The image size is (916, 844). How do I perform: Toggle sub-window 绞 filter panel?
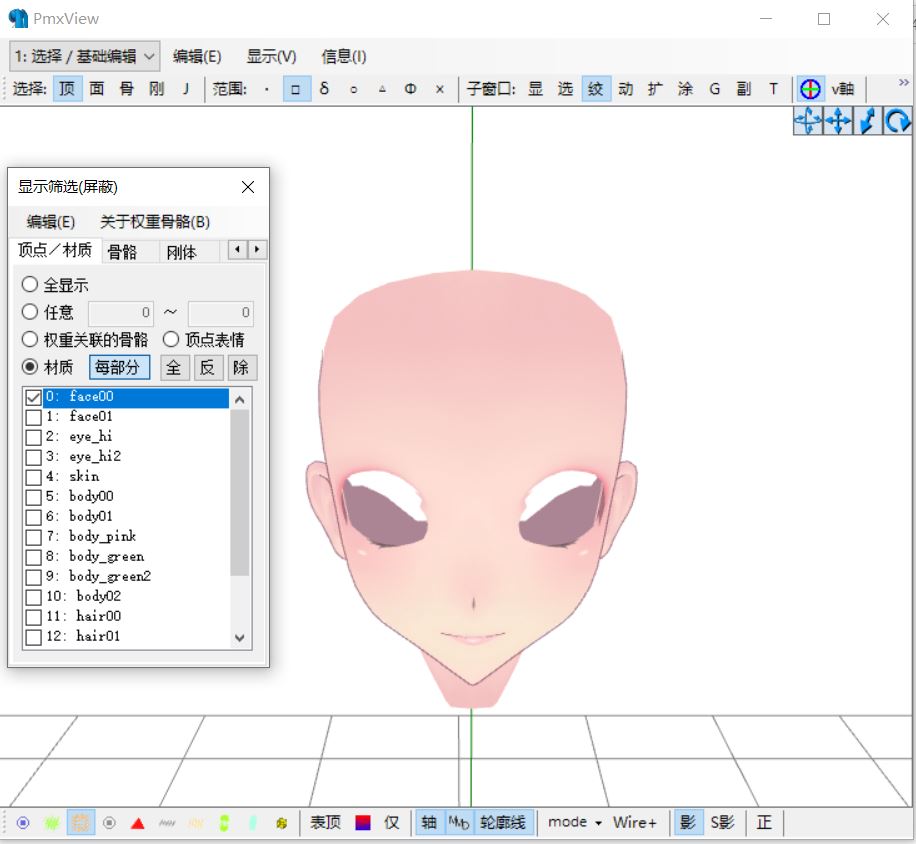click(596, 89)
